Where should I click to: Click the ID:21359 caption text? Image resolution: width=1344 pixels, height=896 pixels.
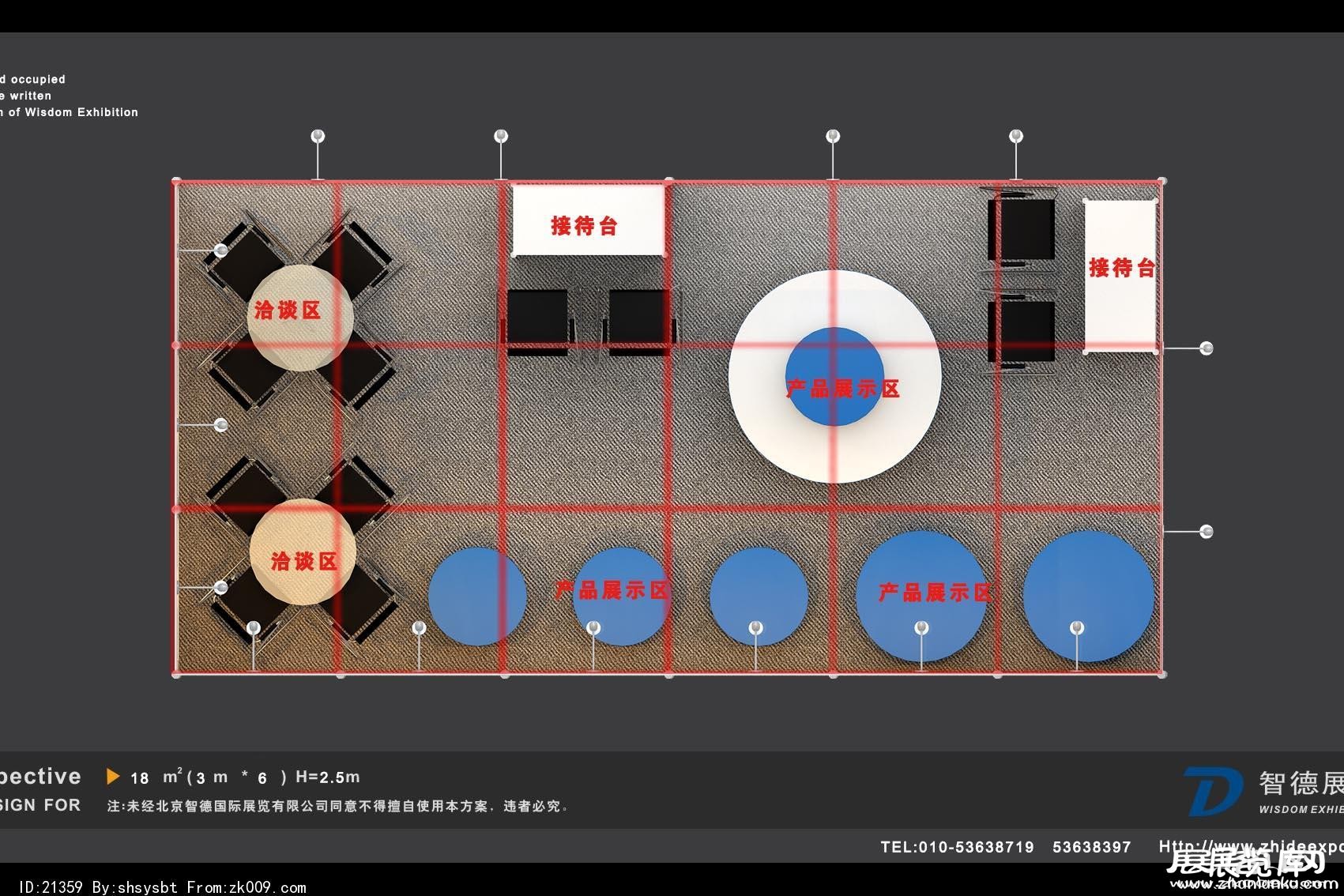50,887
